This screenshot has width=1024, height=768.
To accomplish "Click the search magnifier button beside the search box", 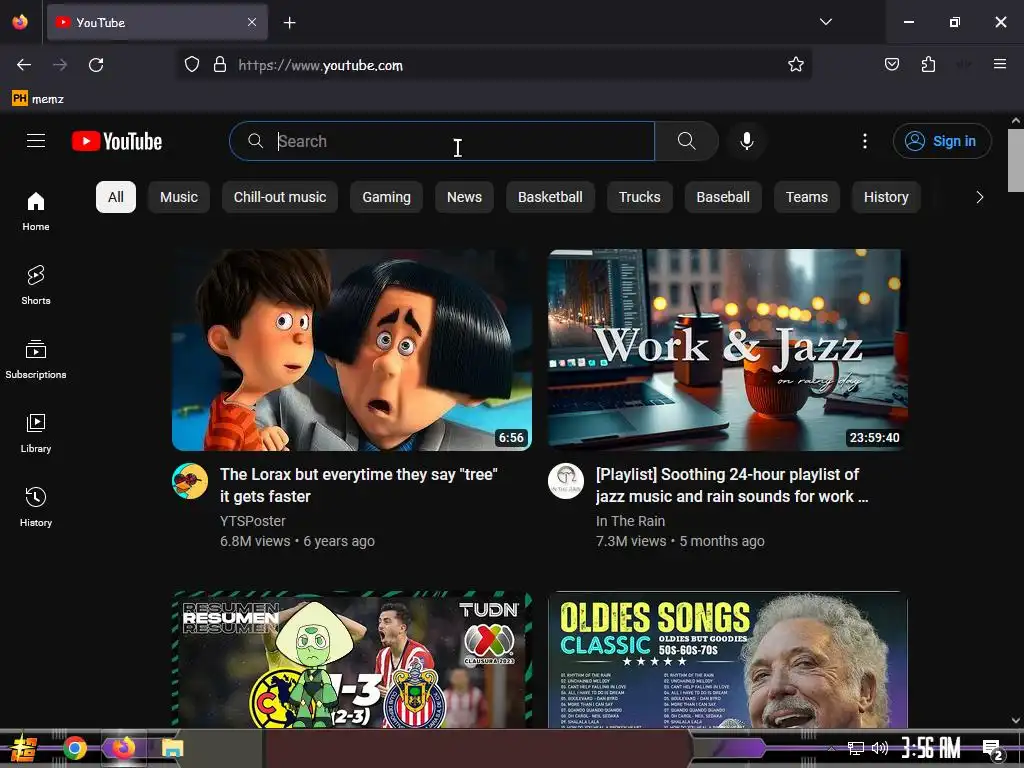I will (x=686, y=141).
